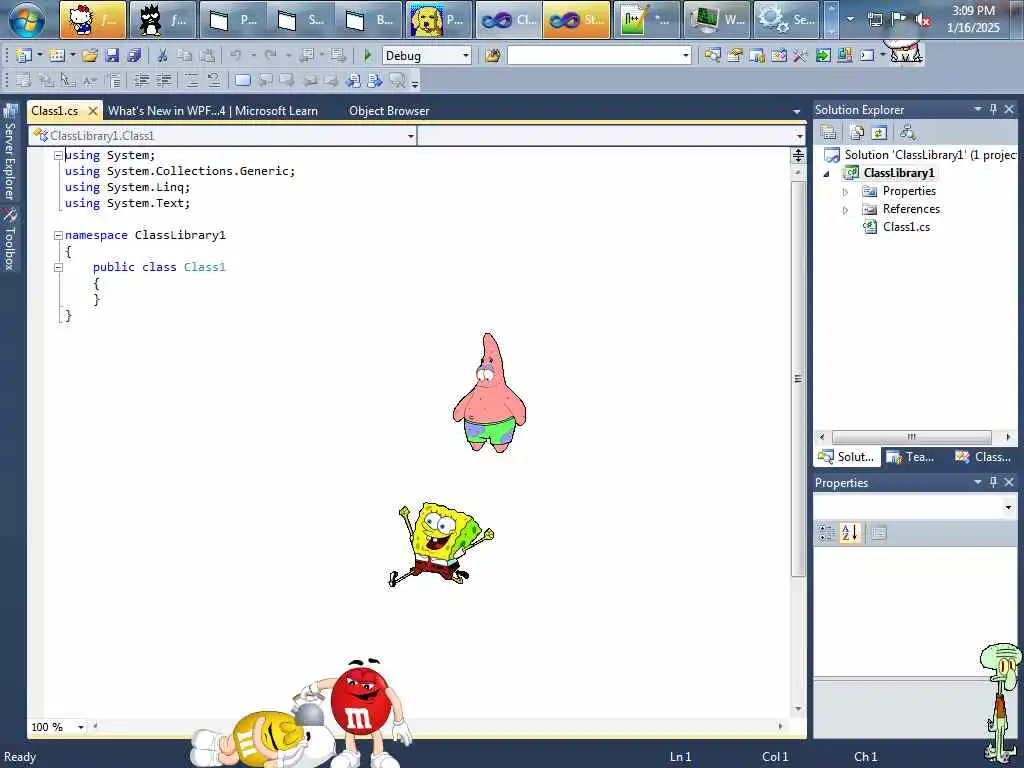Screen dimensions: 1024x768
Task: Click the editor split-window handle above scrollbar
Action: 798,155
